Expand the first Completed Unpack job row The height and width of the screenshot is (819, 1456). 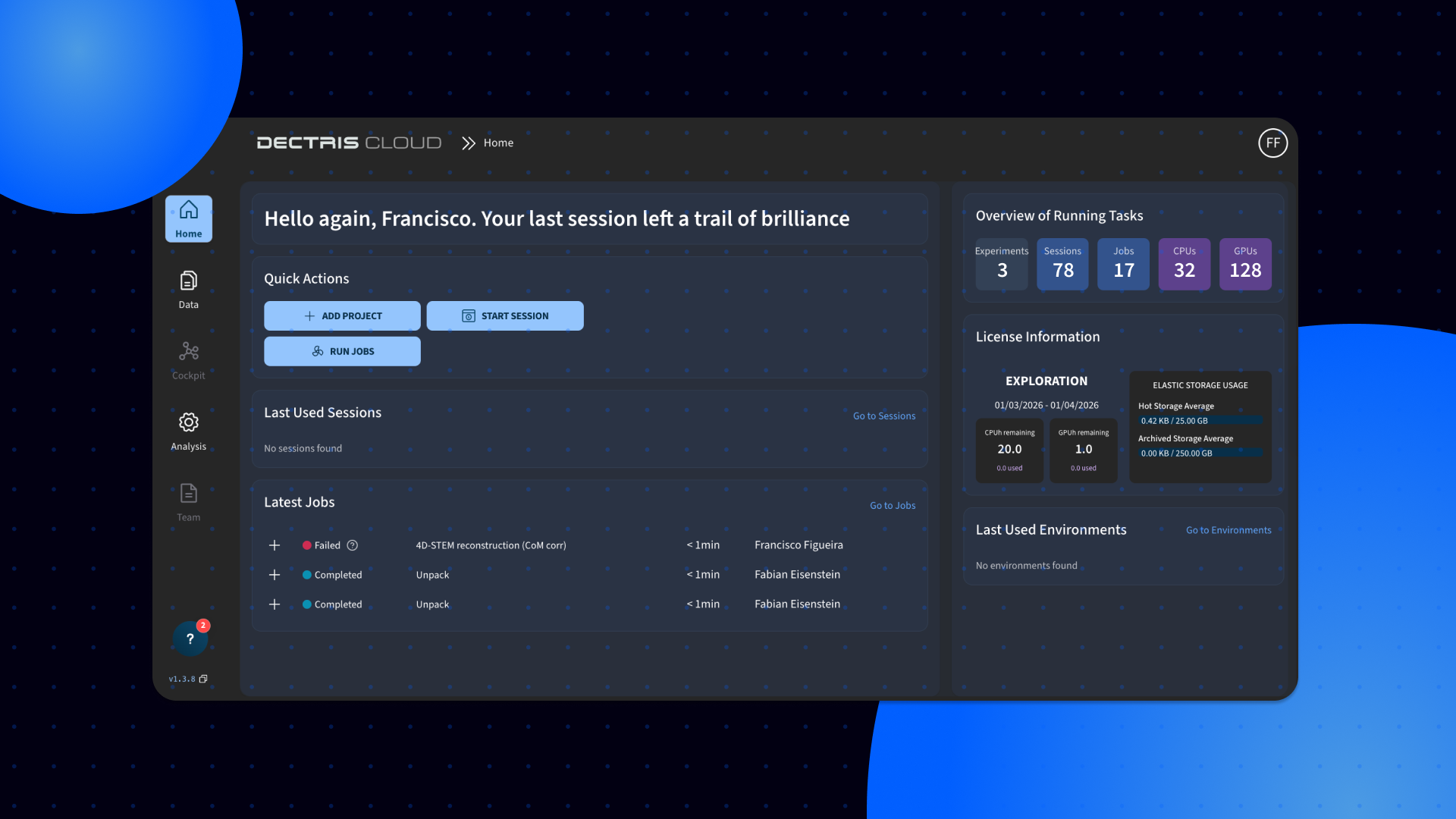coord(275,575)
